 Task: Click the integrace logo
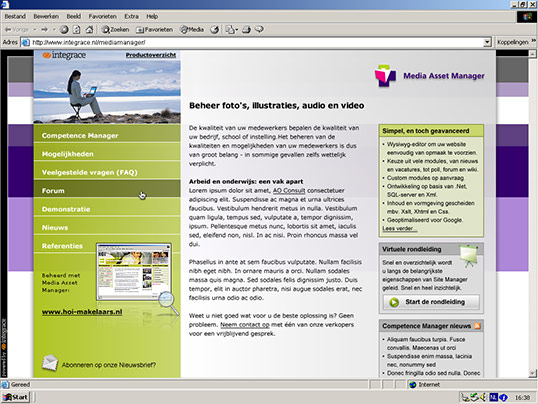tap(64, 55)
